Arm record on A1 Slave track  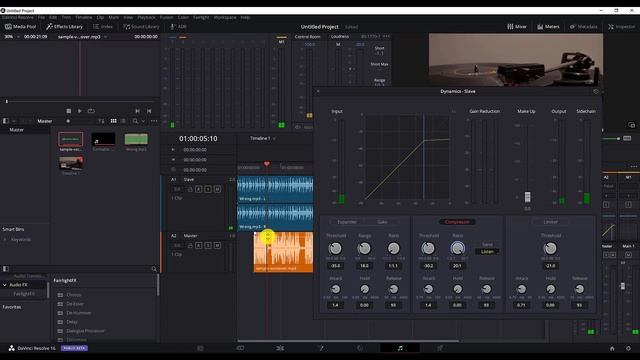[x=199, y=189]
